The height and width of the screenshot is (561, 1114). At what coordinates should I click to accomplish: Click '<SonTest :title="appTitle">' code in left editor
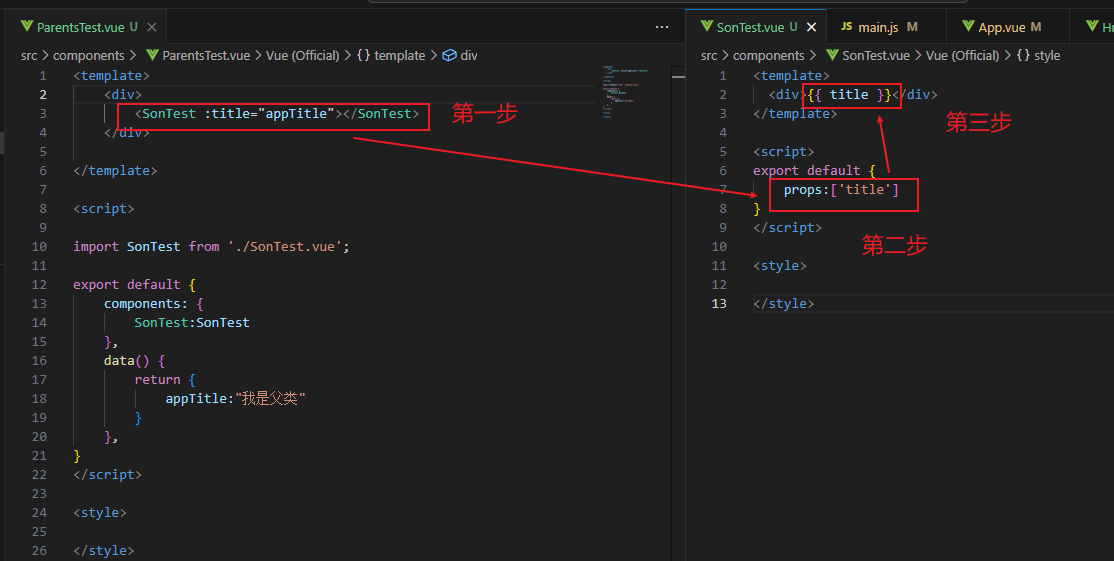click(239, 114)
